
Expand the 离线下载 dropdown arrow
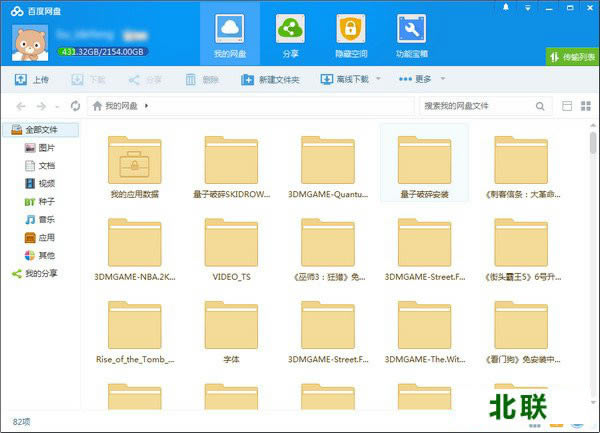click(x=378, y=79)
